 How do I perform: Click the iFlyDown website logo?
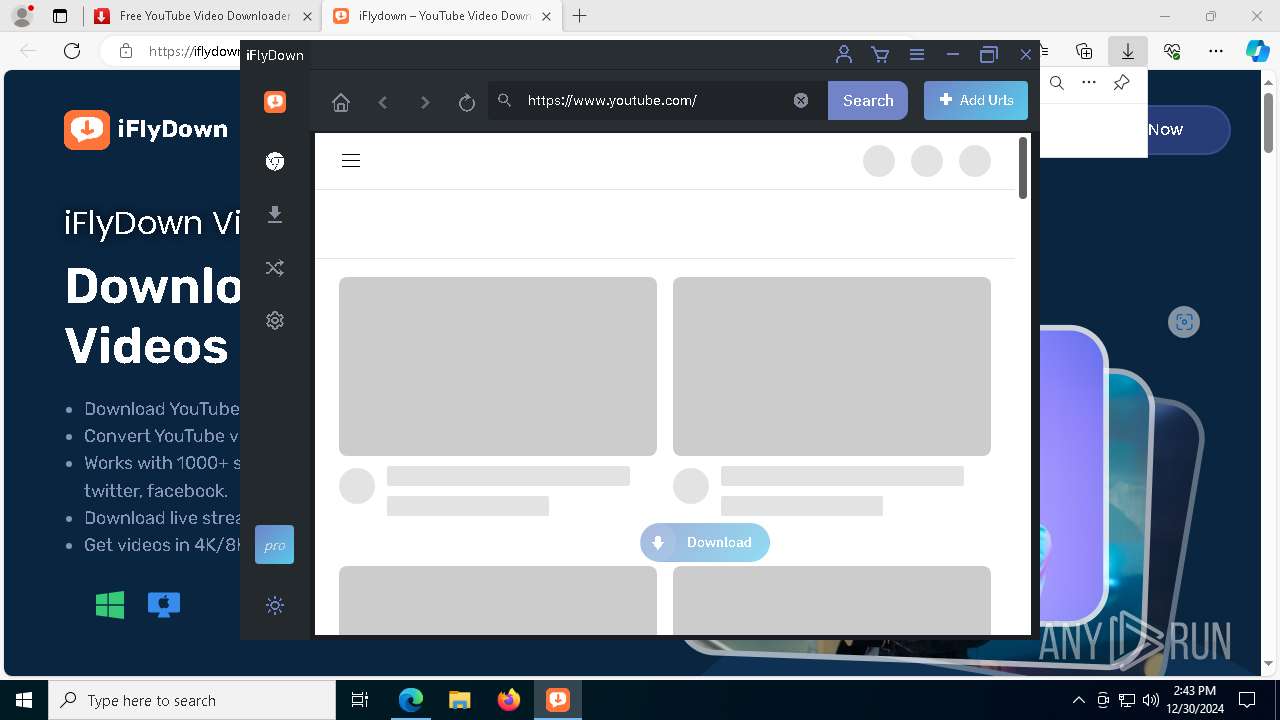click(x=146, y=129)
